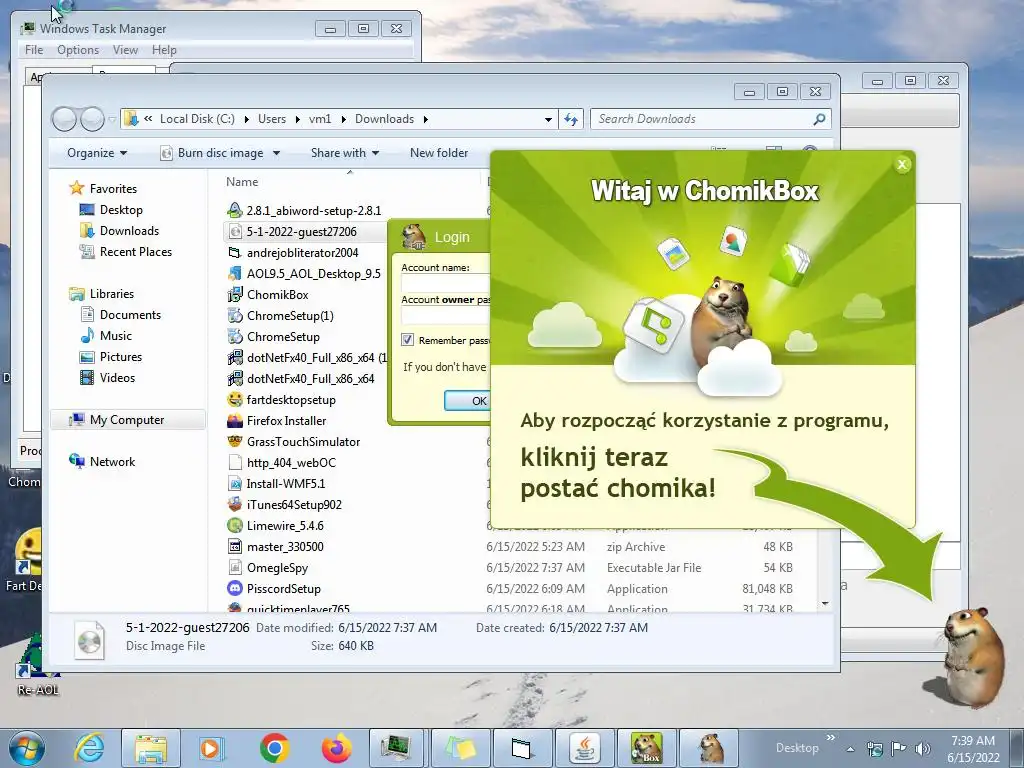
Task: Expand the arrow after Downloads breadcrumb
Action: 425,120
